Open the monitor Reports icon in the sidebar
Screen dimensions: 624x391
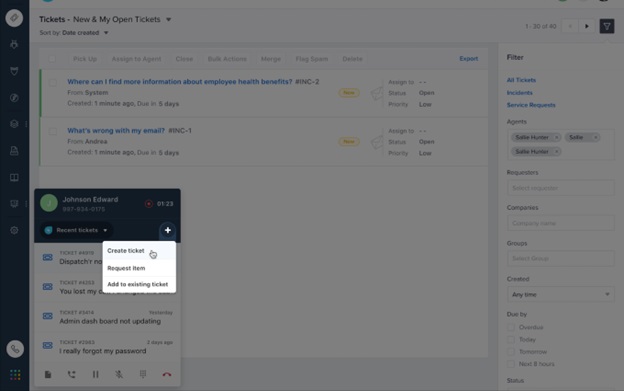(14, 204)
